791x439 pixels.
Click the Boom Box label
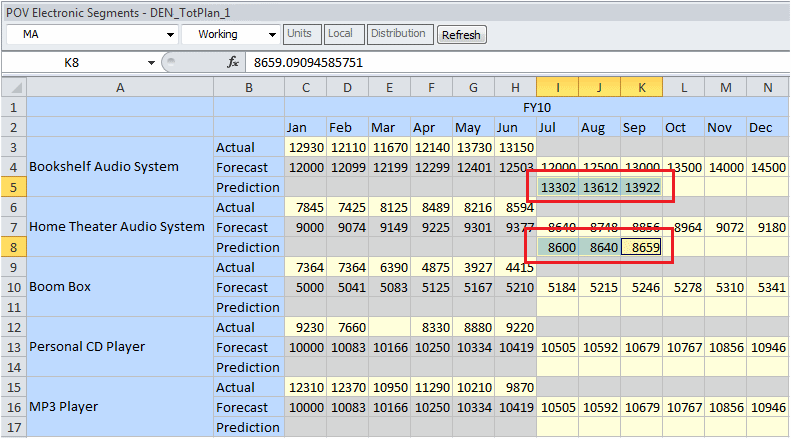tap(60, 287)
